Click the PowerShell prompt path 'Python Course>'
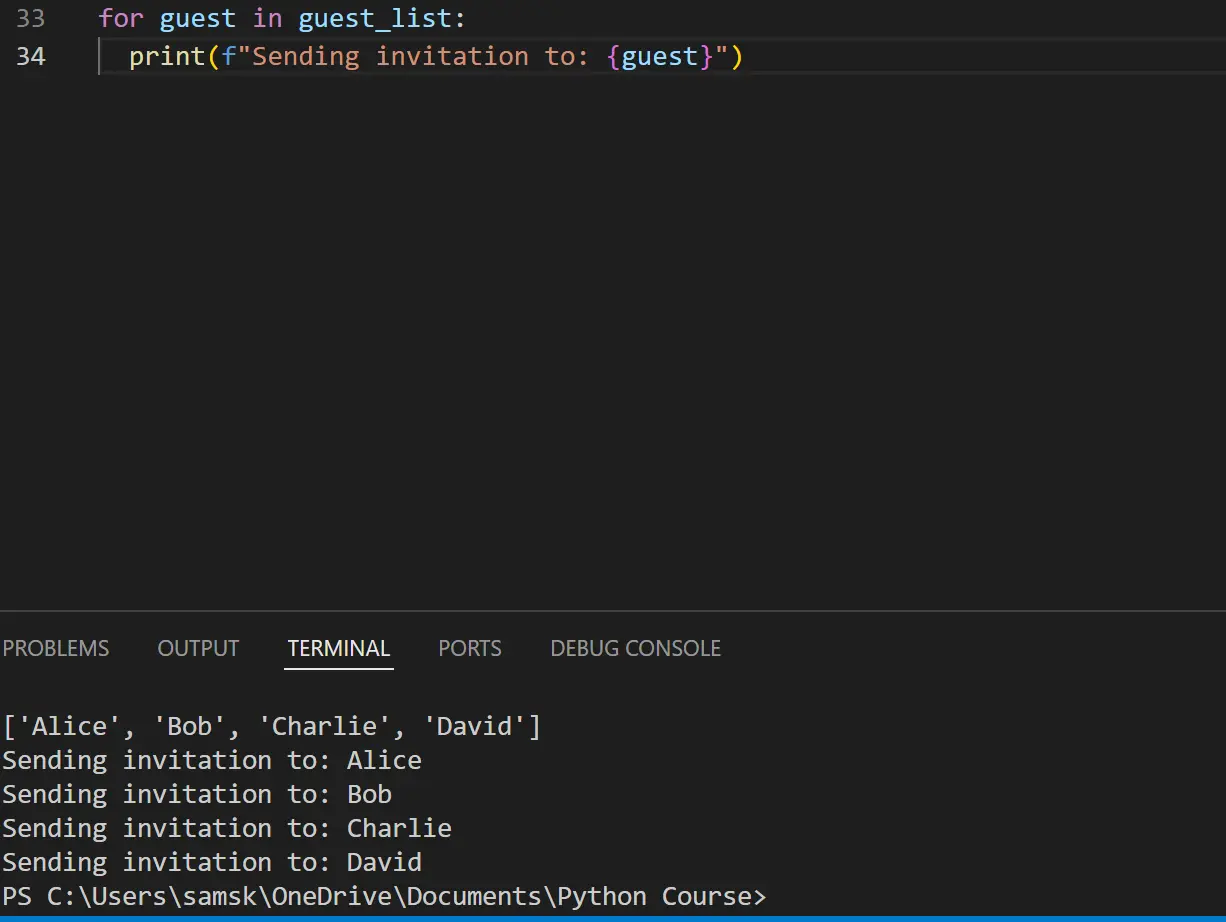The image size is (1226, 922). (x=661, y=896)
